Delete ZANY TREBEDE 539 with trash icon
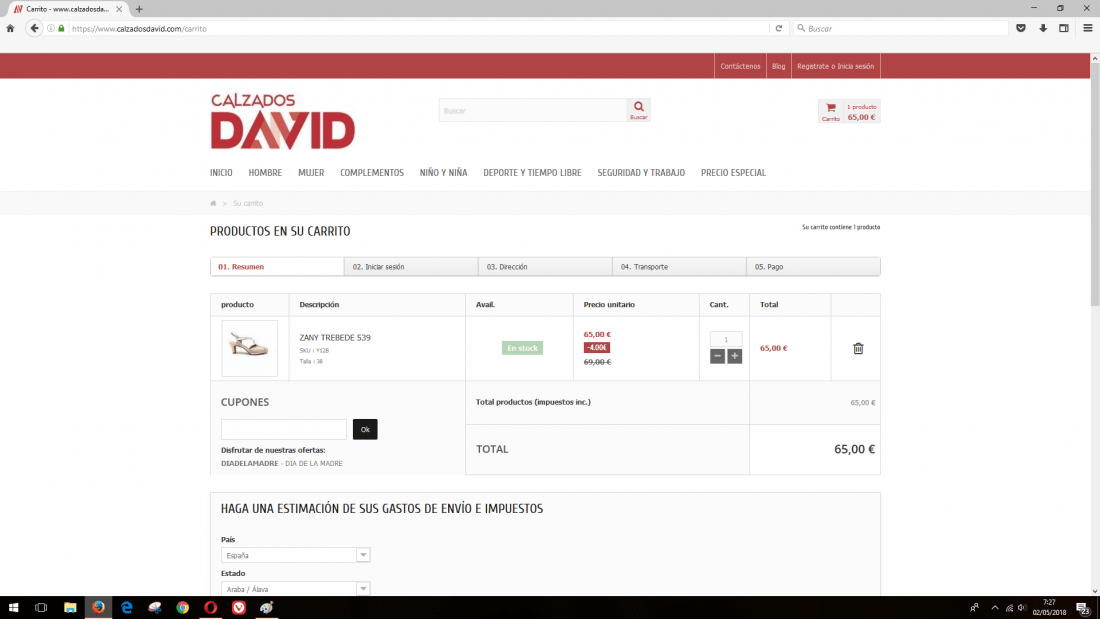Image resolution: width=1100 pixels, height=619 pixels. (x=858, y=348)
